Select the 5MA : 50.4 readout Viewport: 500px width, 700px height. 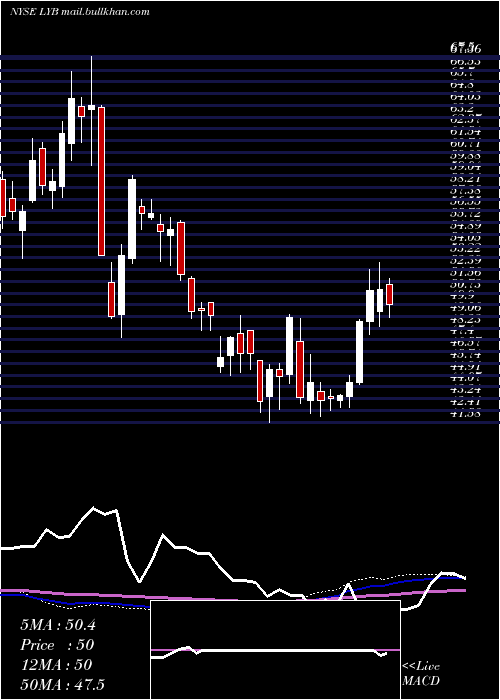58,625
